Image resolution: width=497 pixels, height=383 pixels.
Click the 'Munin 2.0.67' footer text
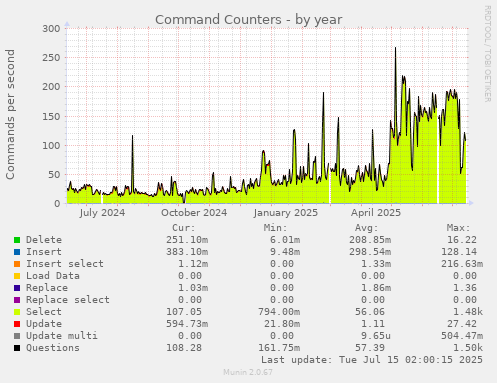tap(248, 372)
